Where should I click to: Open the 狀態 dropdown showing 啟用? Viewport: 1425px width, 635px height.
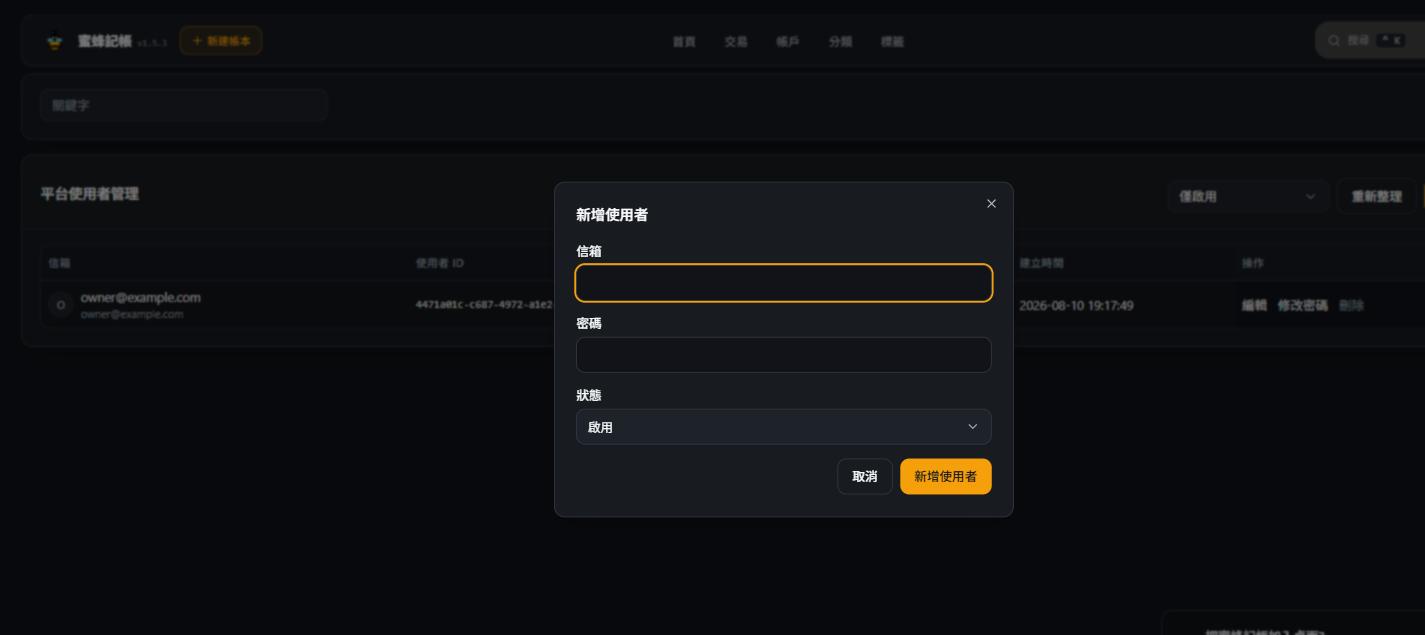pos(784,427)
